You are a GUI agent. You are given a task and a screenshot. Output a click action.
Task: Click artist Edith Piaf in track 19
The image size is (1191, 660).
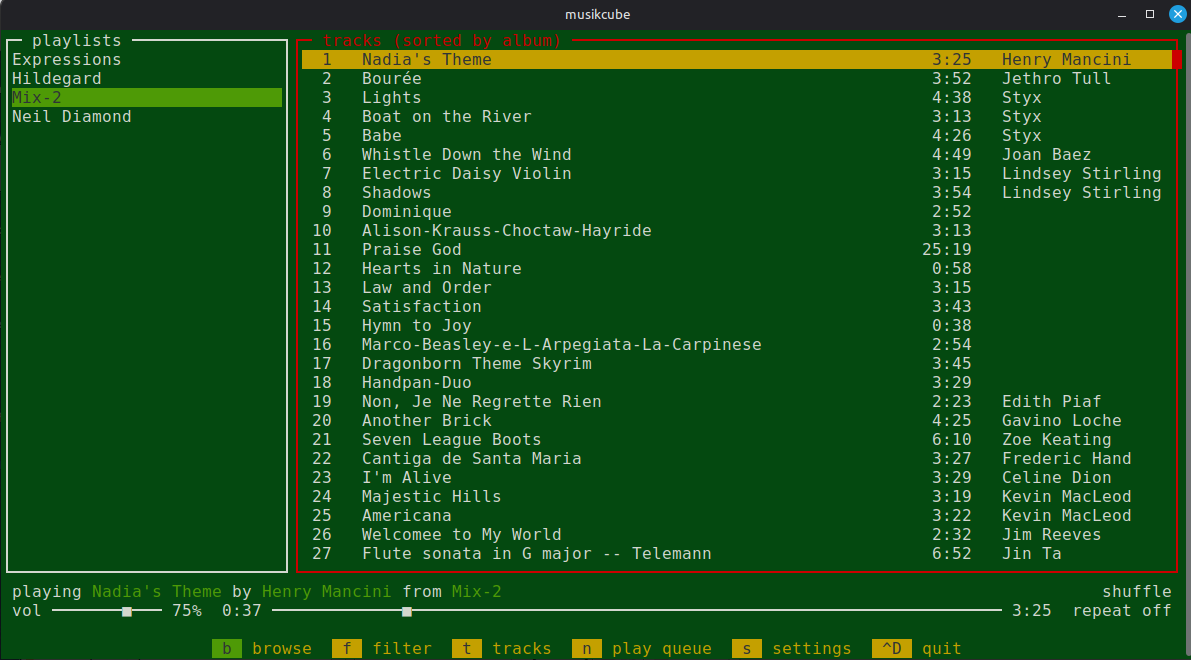[1051, 402]
